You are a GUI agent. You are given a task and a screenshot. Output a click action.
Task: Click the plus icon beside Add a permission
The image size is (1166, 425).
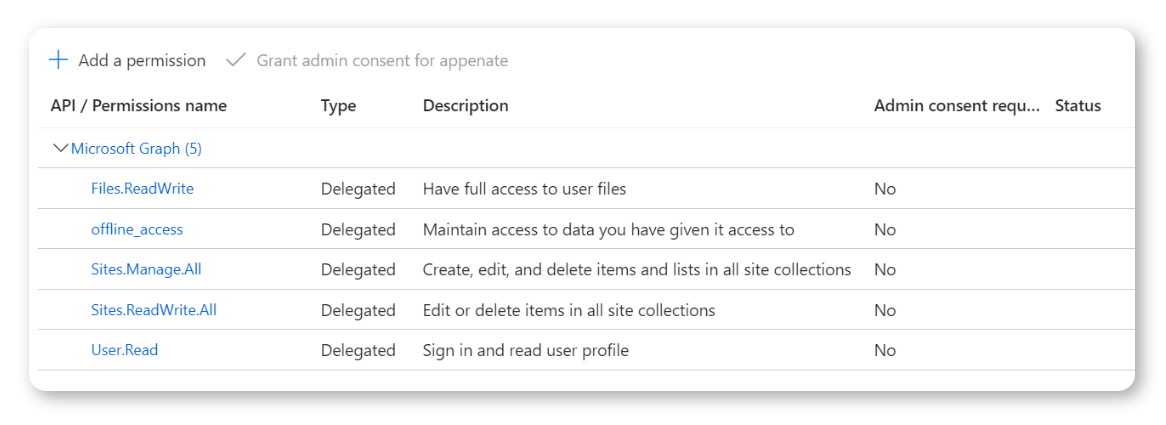point(59,60)
